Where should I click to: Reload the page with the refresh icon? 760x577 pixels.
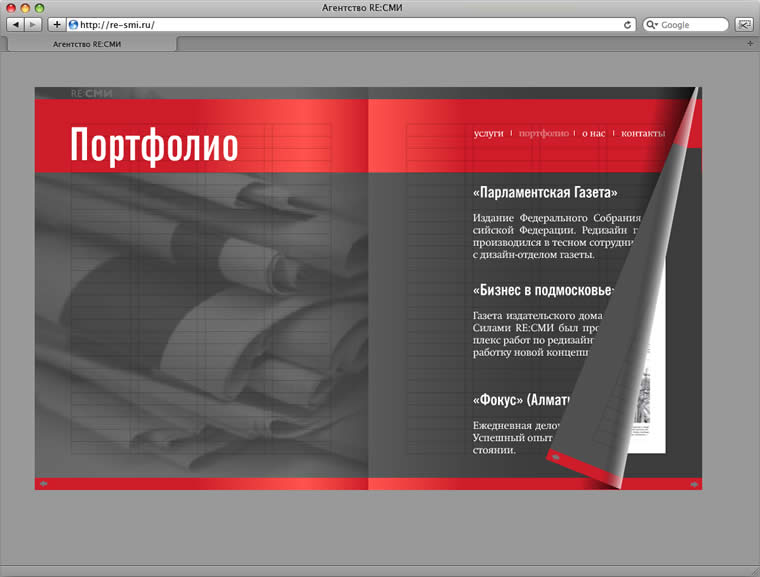point(628,24)
